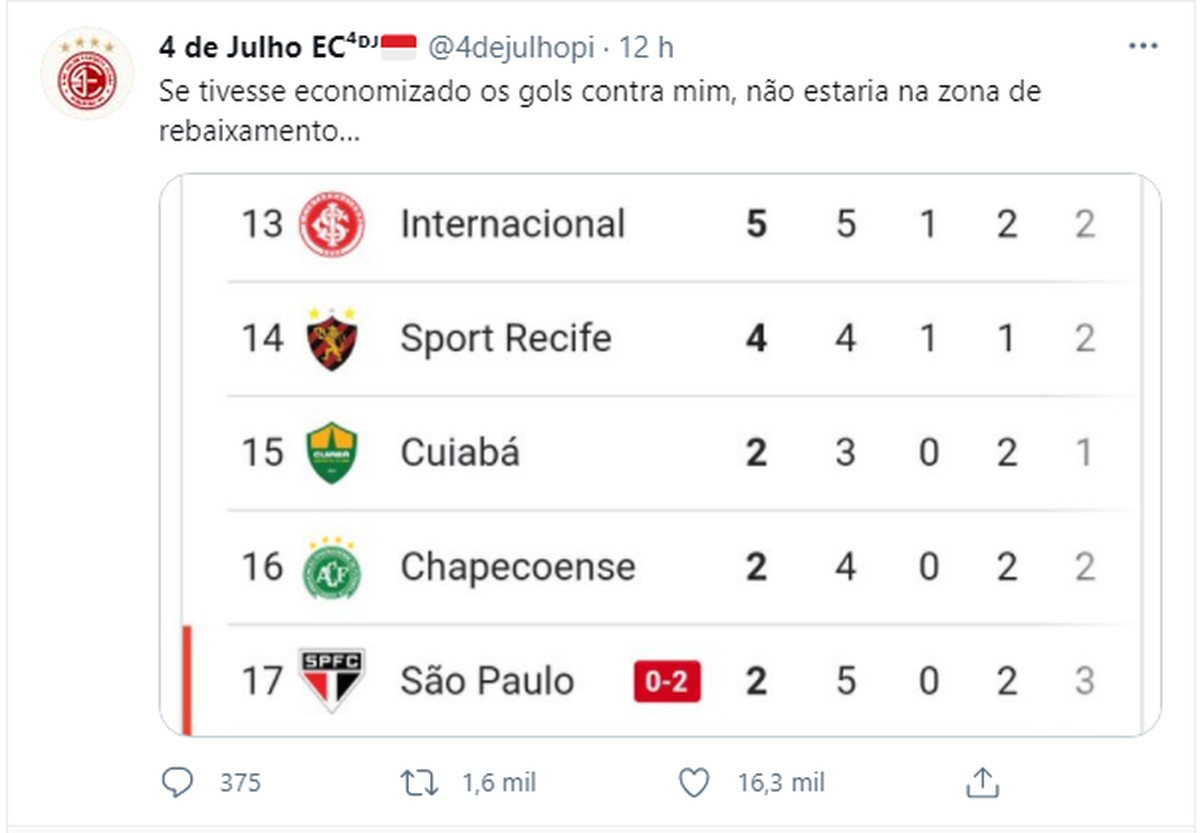Open the tweet's three-dot more menu

[x=1143, y=47]
